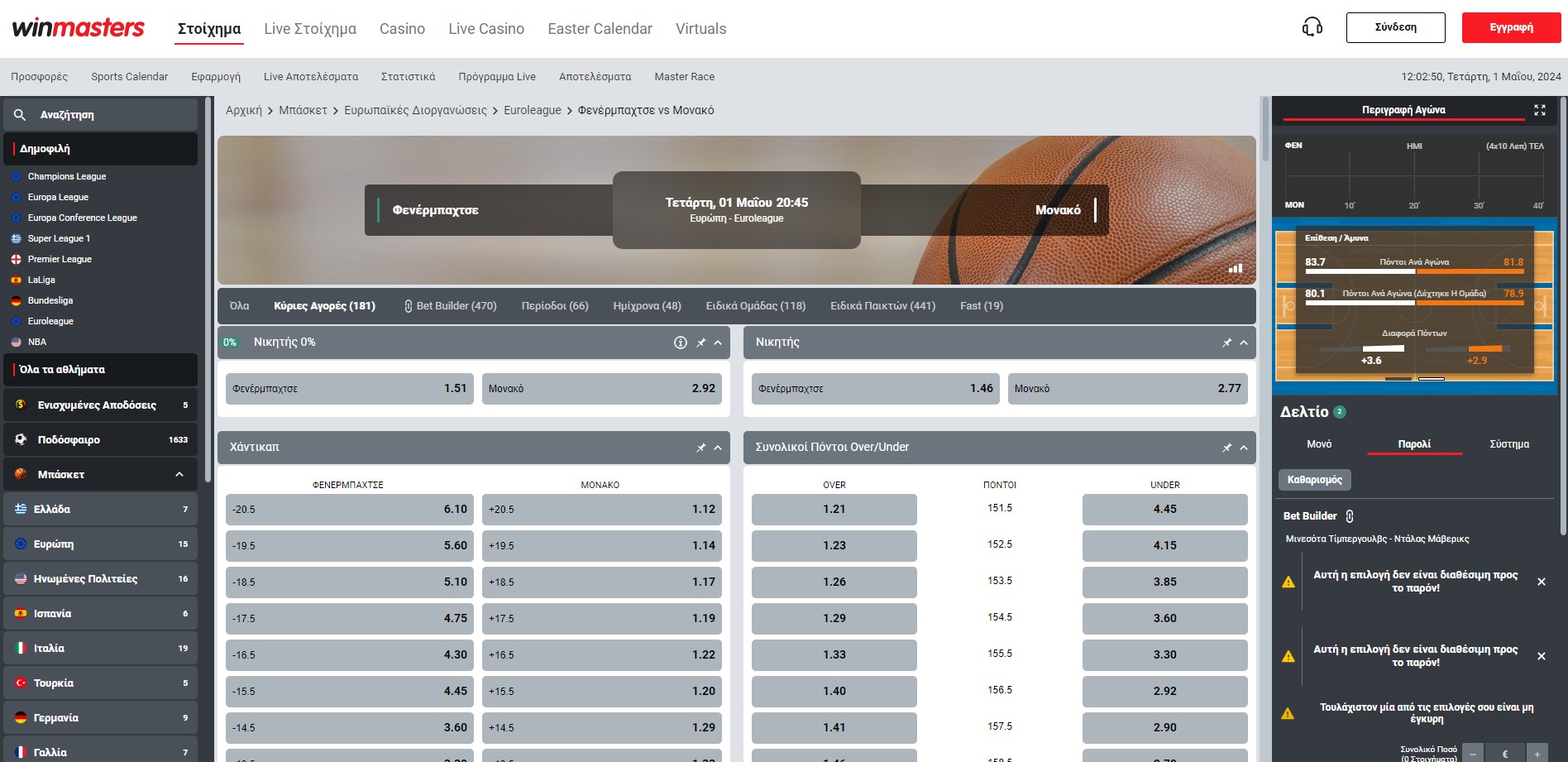1568x762 pixels.
Task: Open info icon in Νικητής 0% header
Action: 680,343
